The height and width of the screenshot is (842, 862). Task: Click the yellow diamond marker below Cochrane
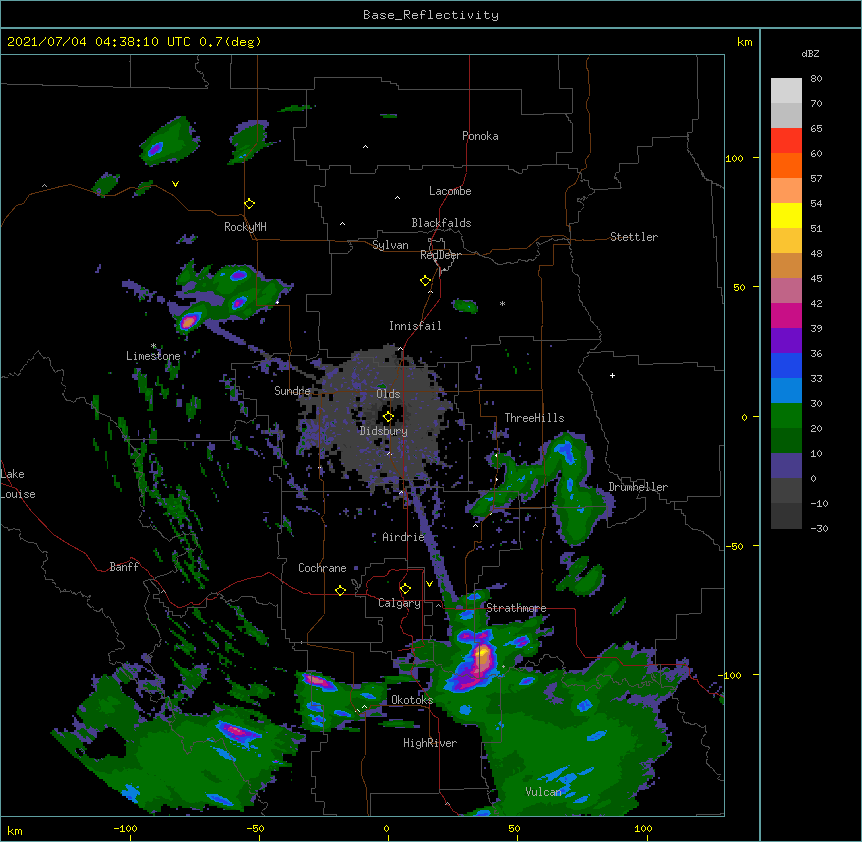(340, 591)
